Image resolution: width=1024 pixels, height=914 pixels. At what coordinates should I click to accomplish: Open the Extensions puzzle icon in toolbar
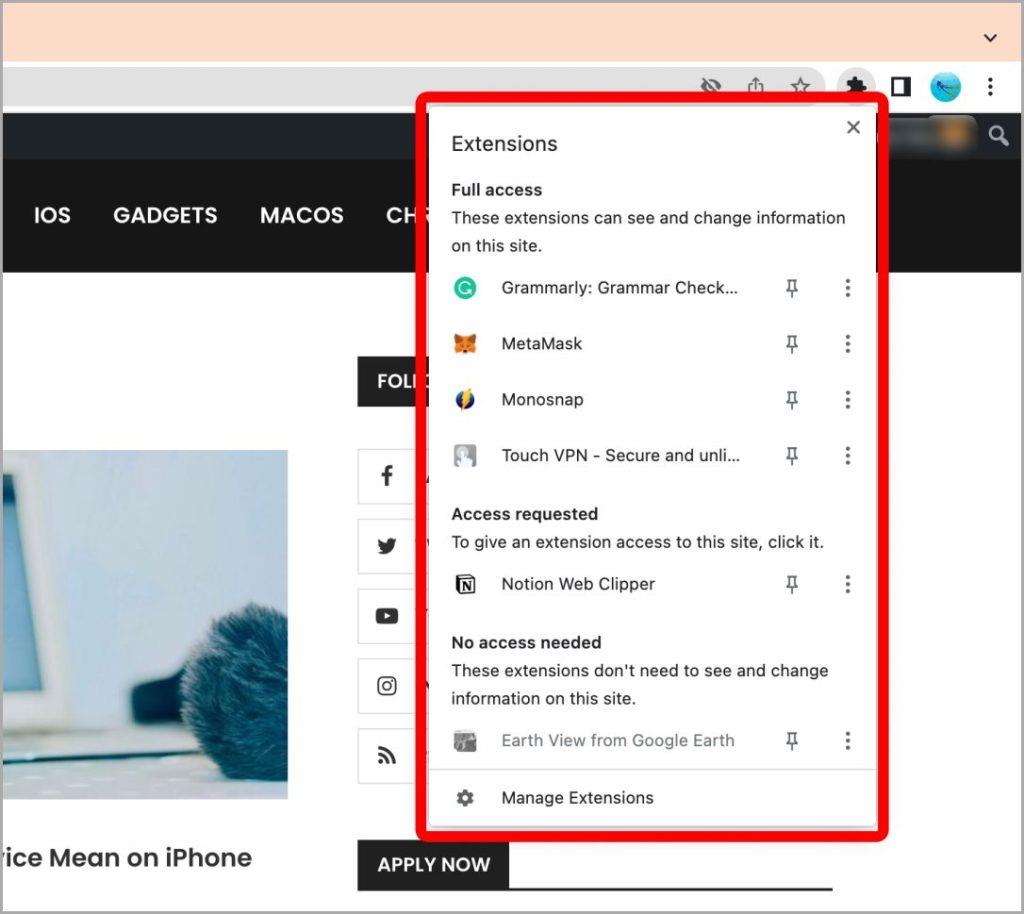[x=856, y=86]
